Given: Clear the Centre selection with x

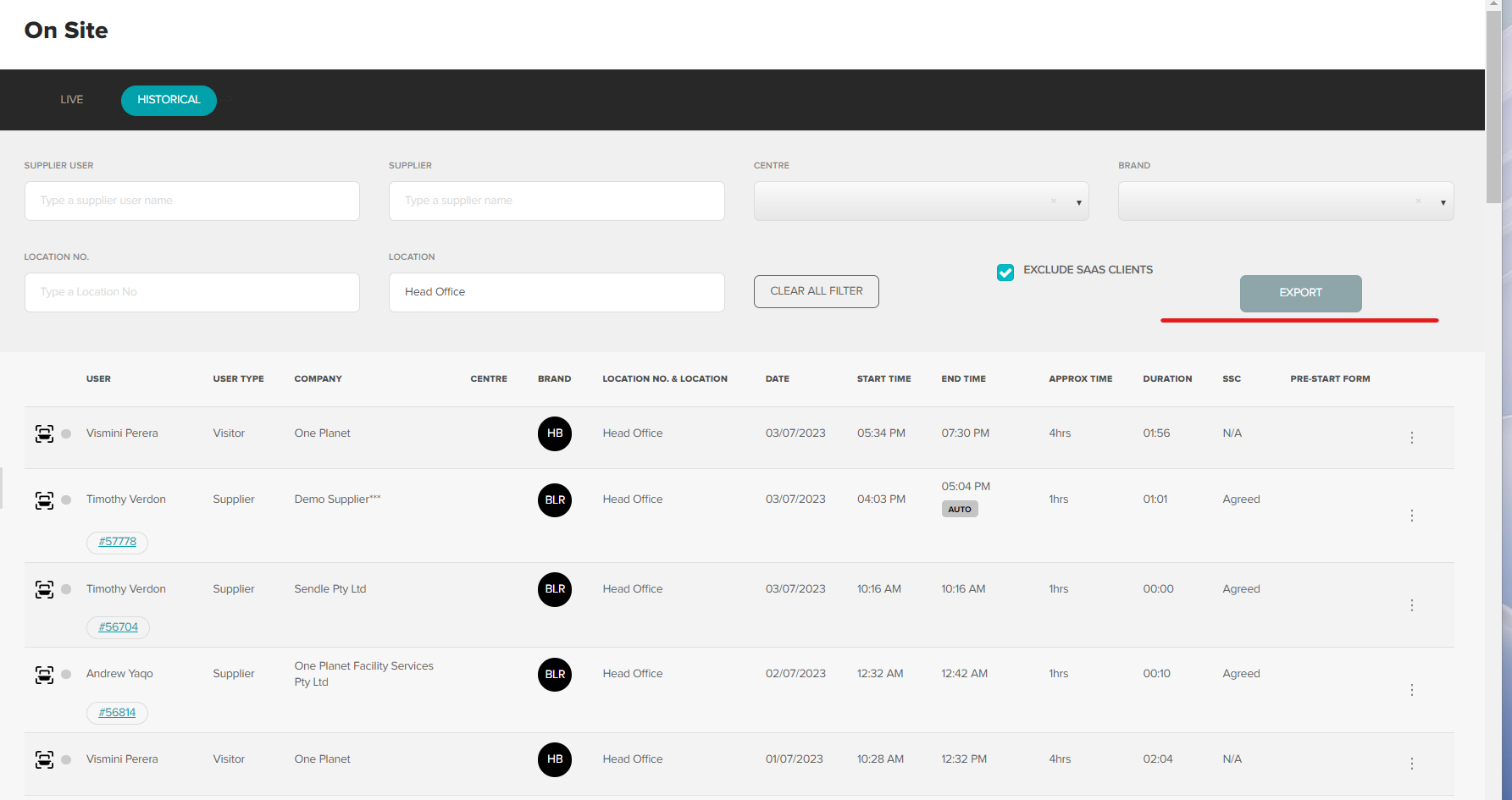Looking at the screenshot, I should click(1054, 201).
